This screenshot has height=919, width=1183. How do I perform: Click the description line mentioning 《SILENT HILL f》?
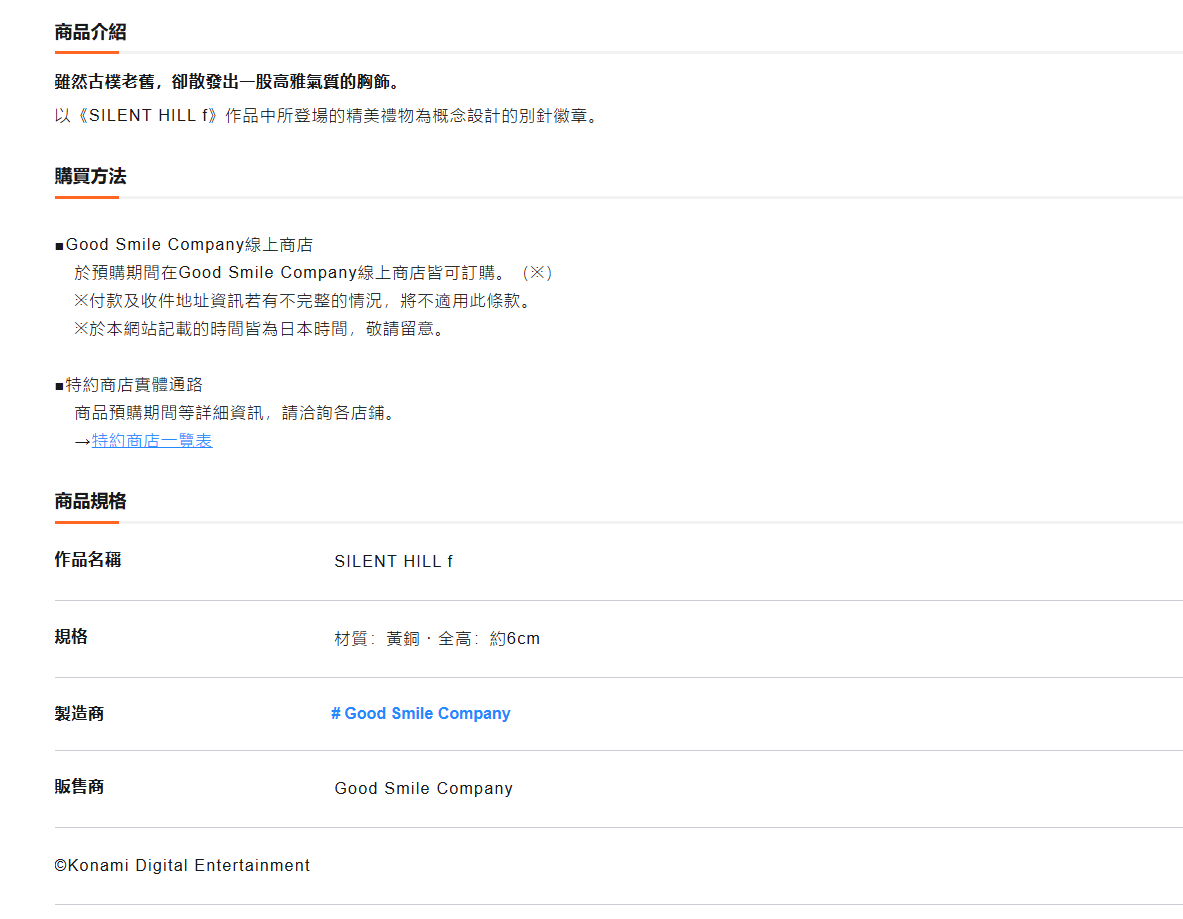pos(326,116)
